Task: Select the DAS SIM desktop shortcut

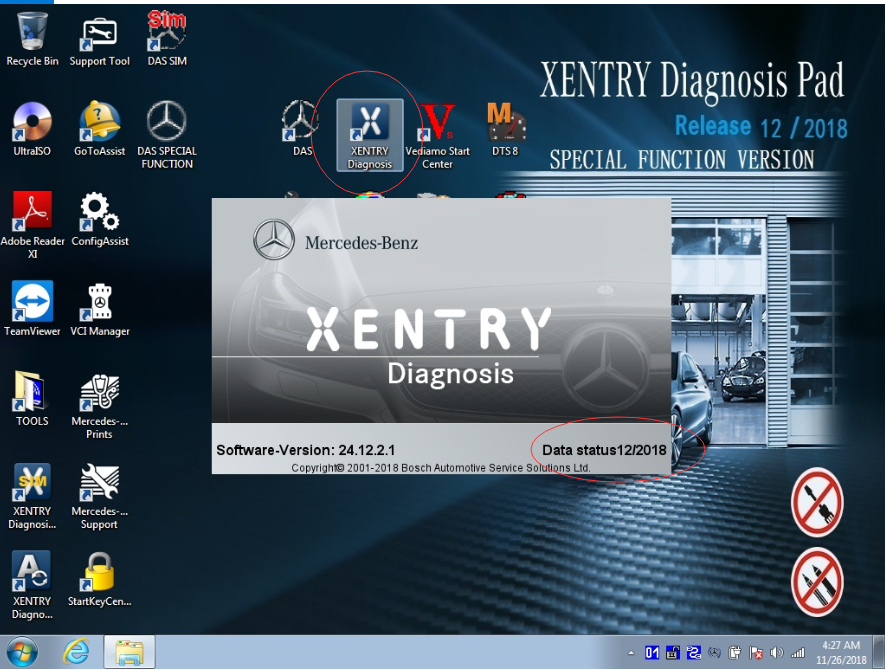Action: [x=167, y=40]
